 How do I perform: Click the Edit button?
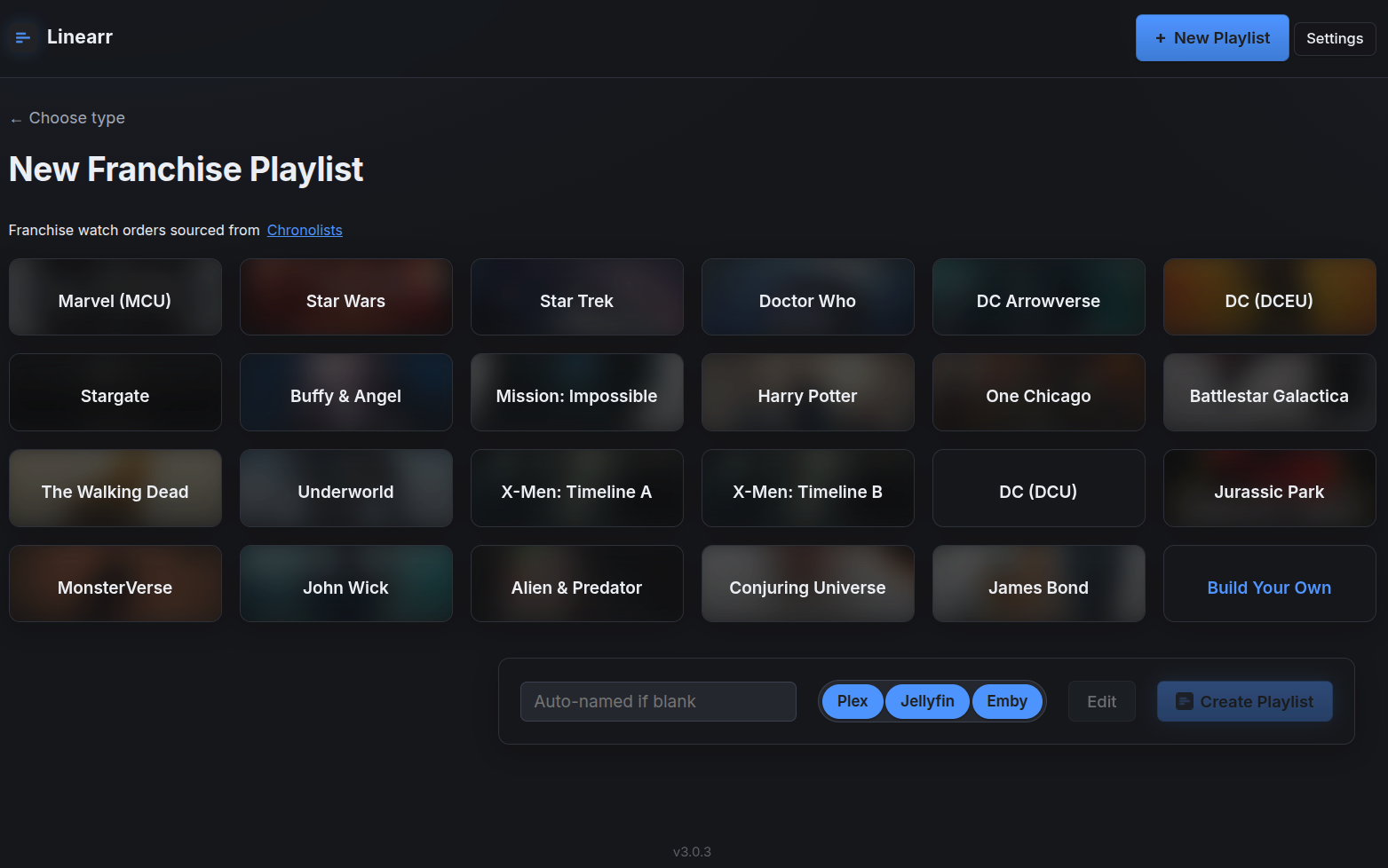1102,701
